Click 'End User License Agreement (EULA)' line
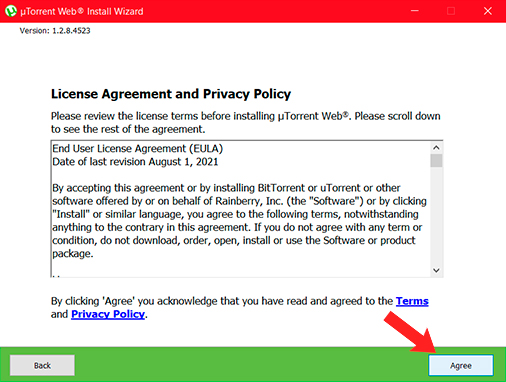This screenshot has height=382, width=506. pyautogui.click(x=137, y=148)
